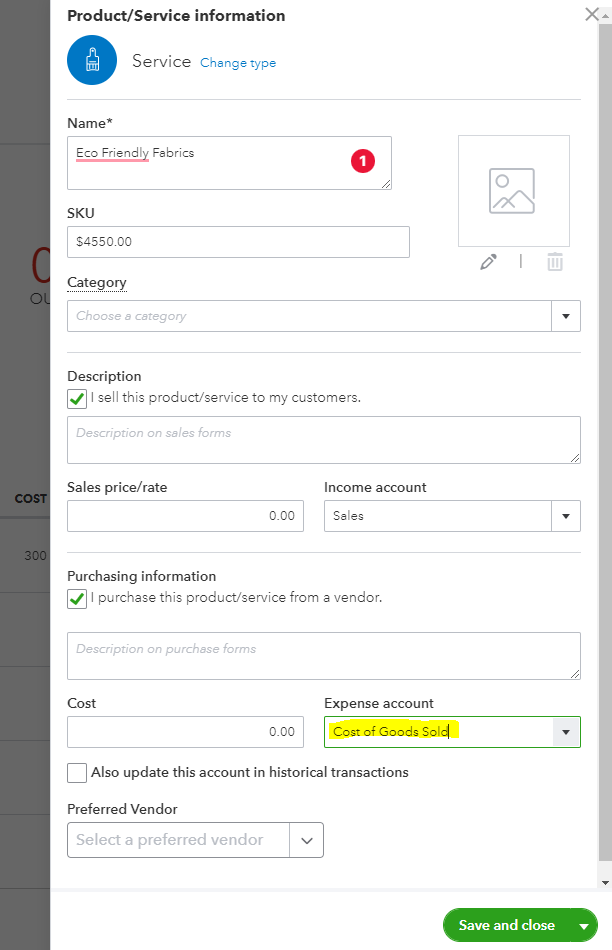The width and height of the screenshot is (612, 950).
Task: Click the trash delete image icon
Action: (x=555, y=262)
